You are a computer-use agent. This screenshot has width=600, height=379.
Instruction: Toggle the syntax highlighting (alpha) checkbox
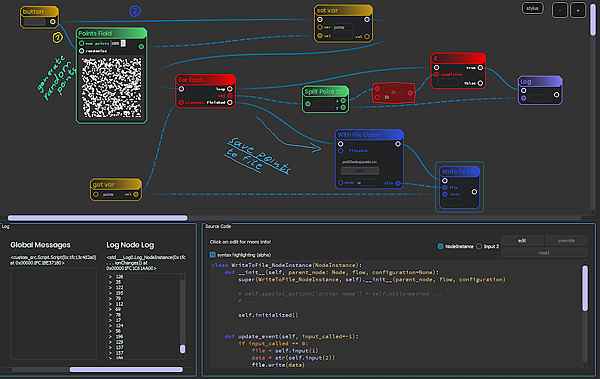(x=212, y=255)
